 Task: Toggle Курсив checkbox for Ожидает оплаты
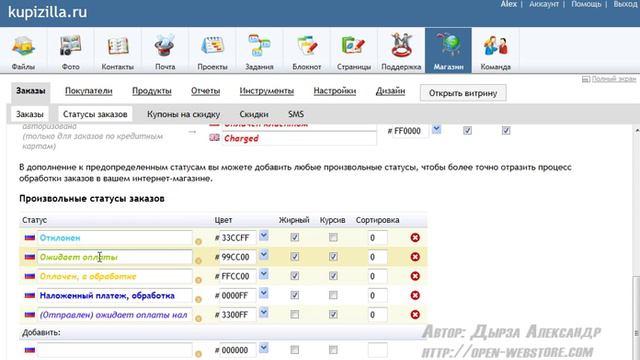click(x=333, y=256)
